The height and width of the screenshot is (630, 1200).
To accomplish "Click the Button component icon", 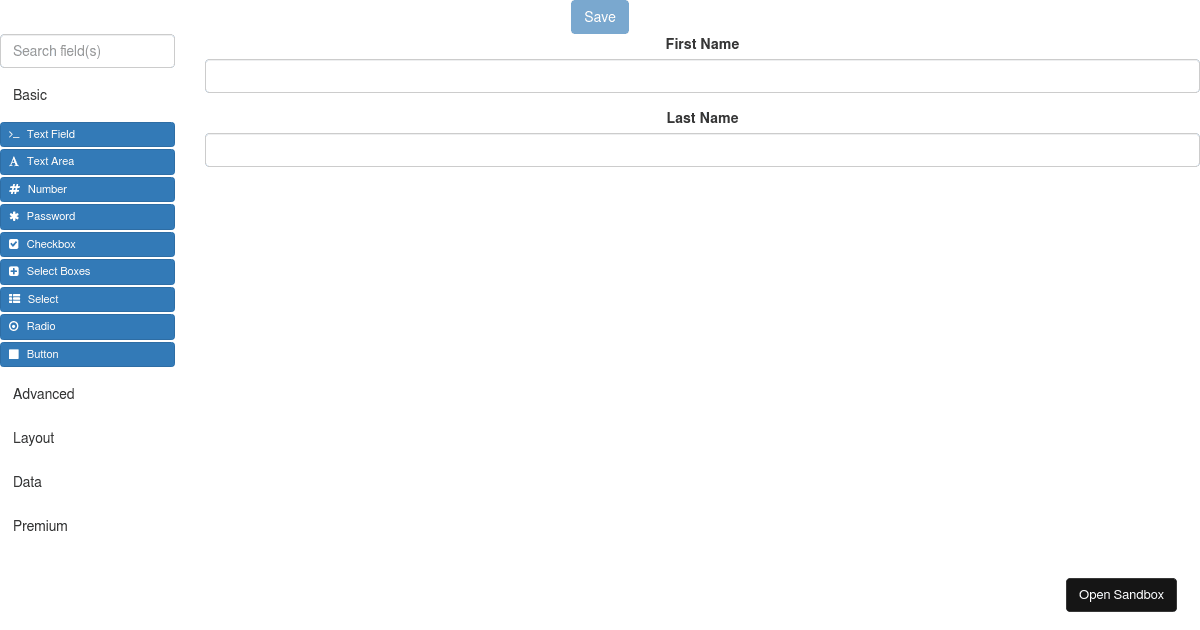I will (13, 354).
